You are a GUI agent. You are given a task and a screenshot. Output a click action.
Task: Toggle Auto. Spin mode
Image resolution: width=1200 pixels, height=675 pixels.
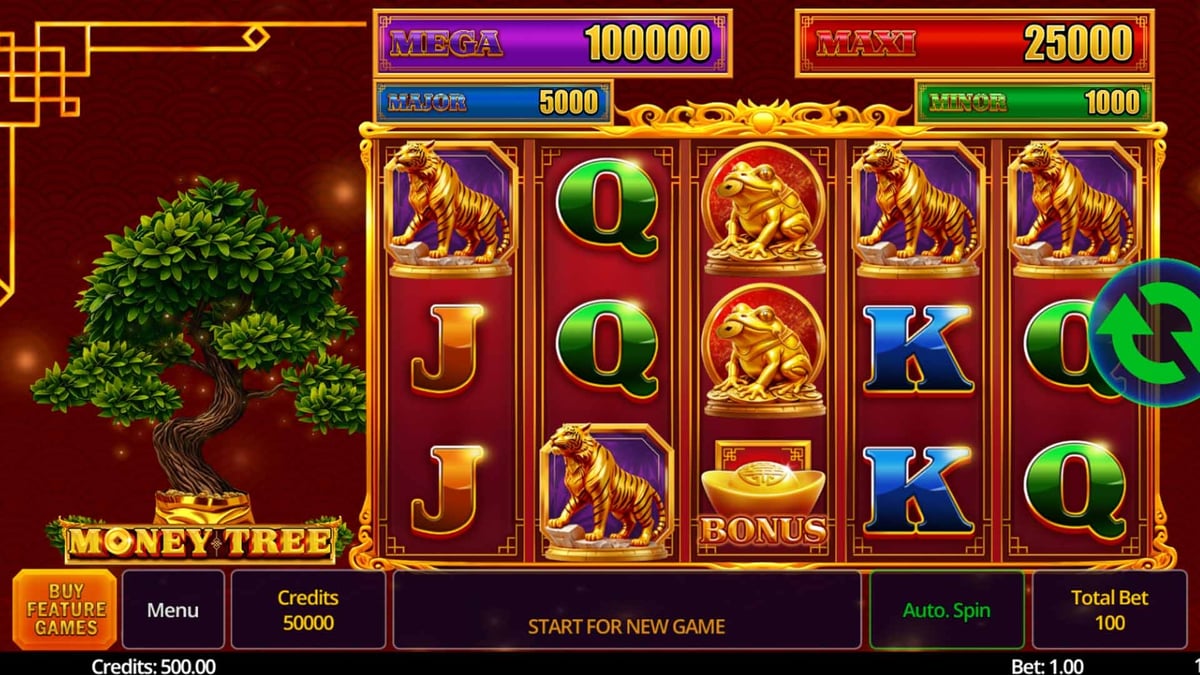pos(946,610)
